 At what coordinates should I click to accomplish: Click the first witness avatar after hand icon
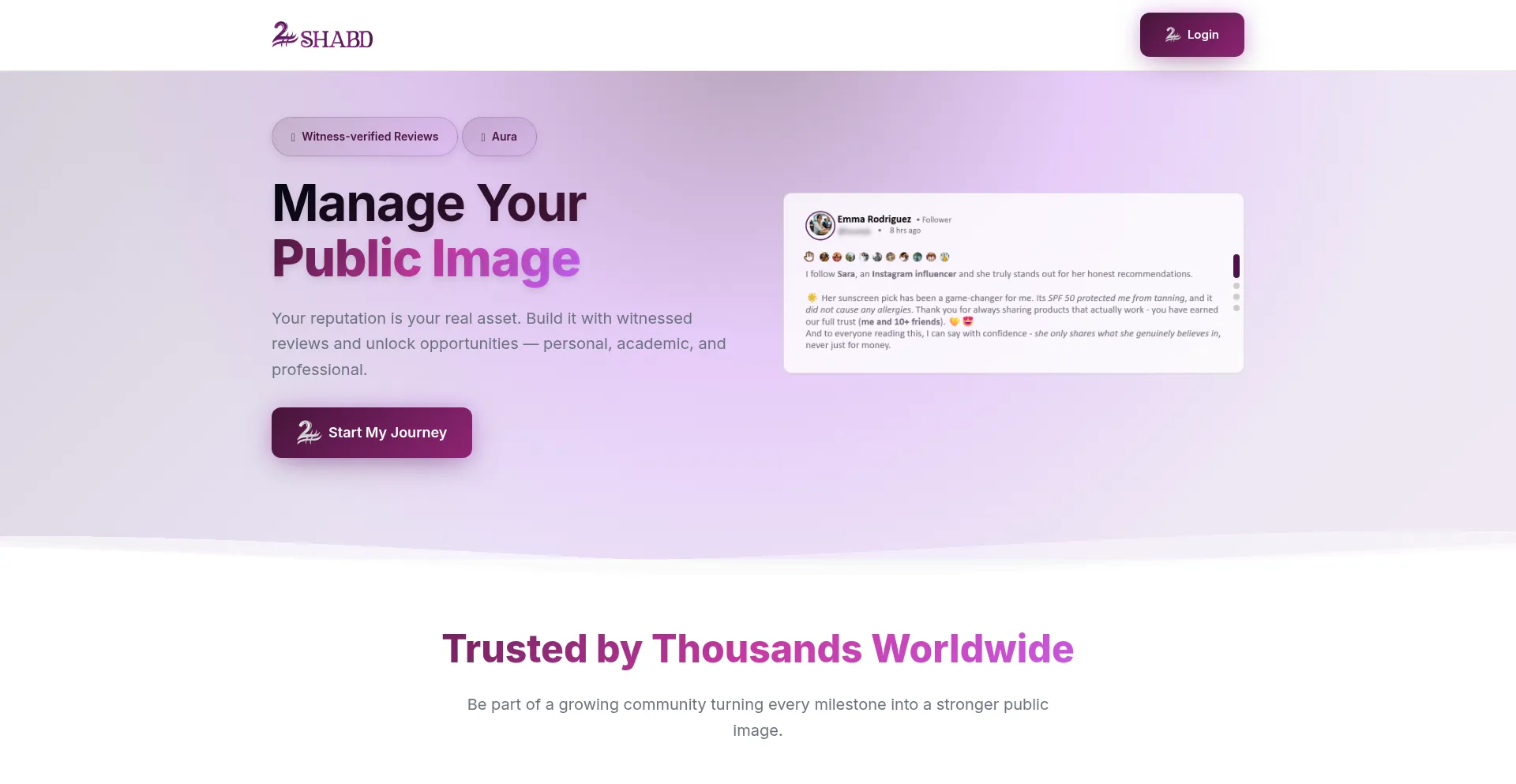point(824,257)
